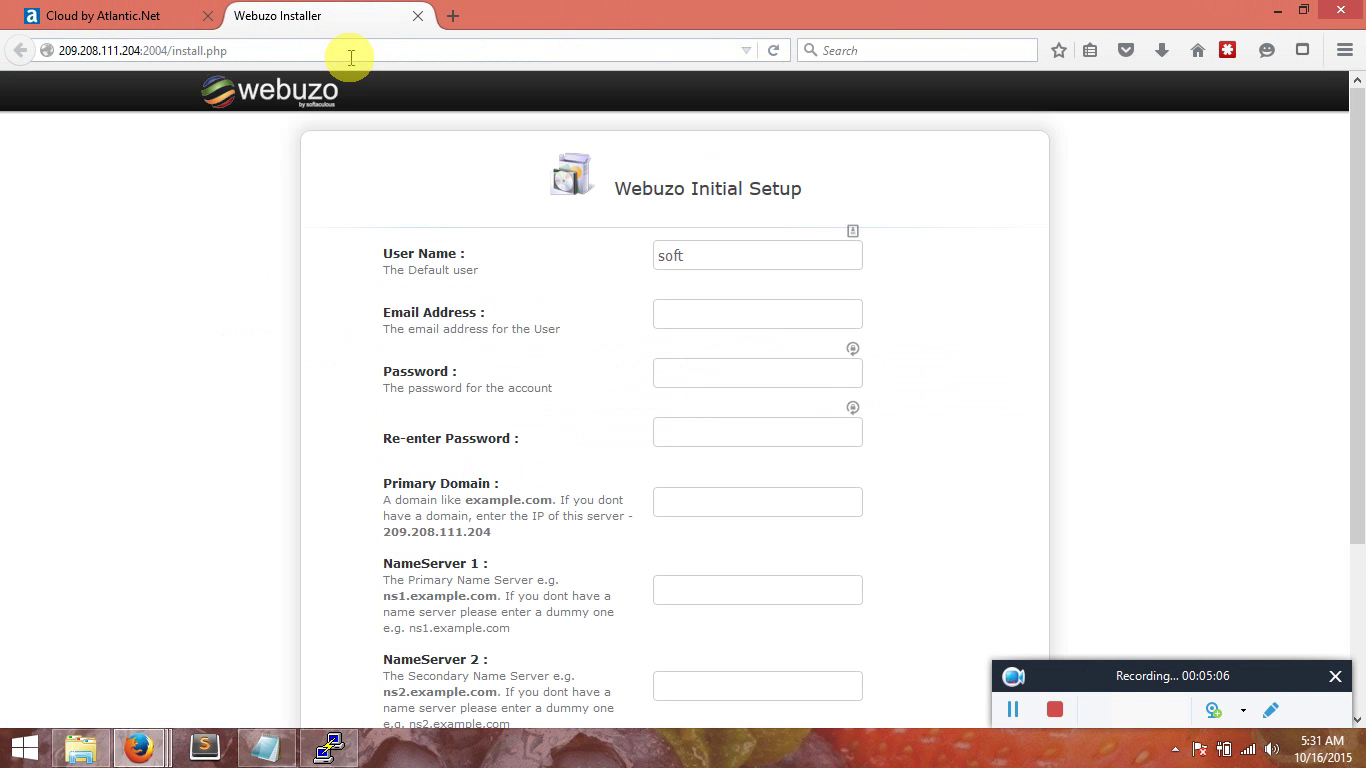This screenshot has height=768, width=1366.
Task: Open File Explorer from the taskbar
Action: (x=81, y=748)
